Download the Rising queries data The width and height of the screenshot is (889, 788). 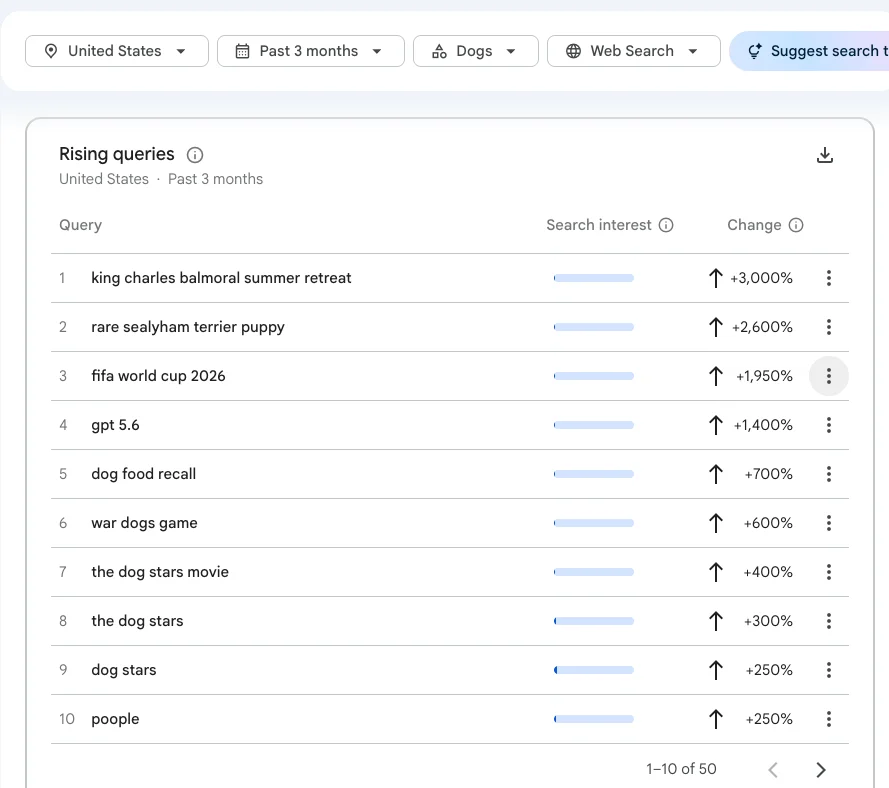(x=824, y=155)
